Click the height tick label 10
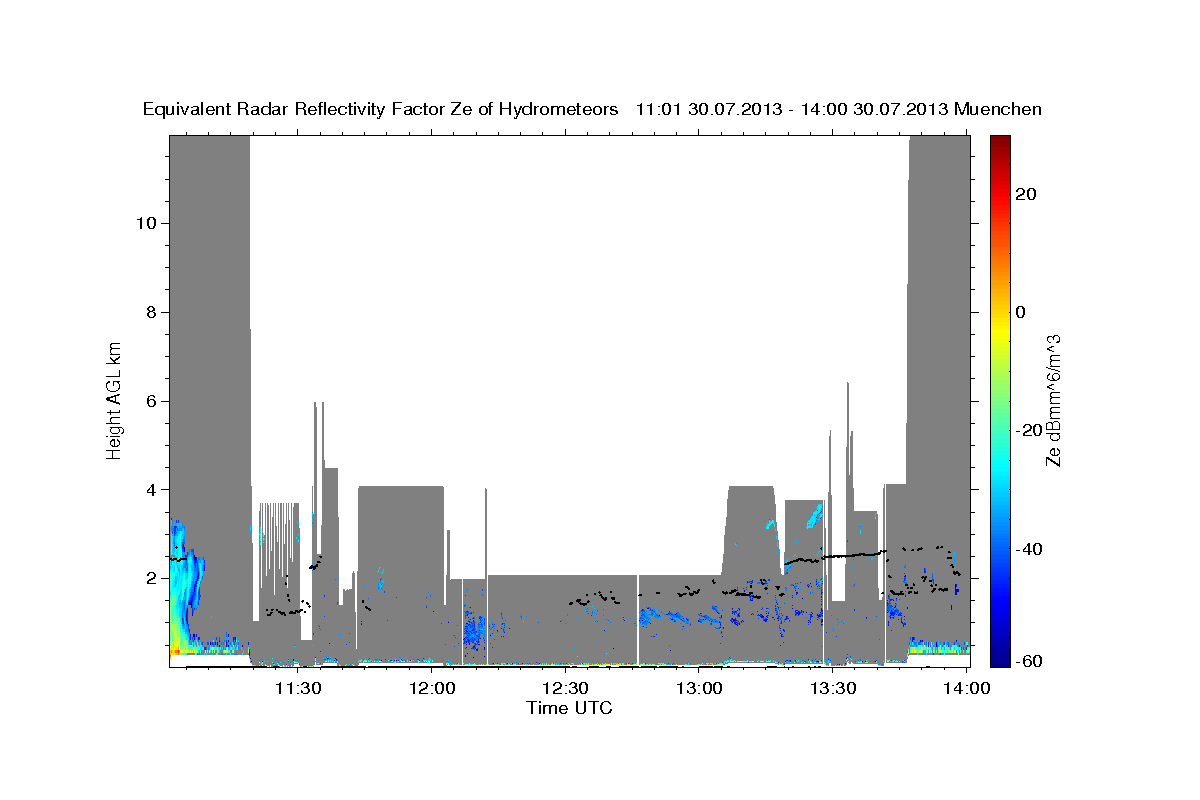This screenshot has height=800, width=1200. point(145,222)
